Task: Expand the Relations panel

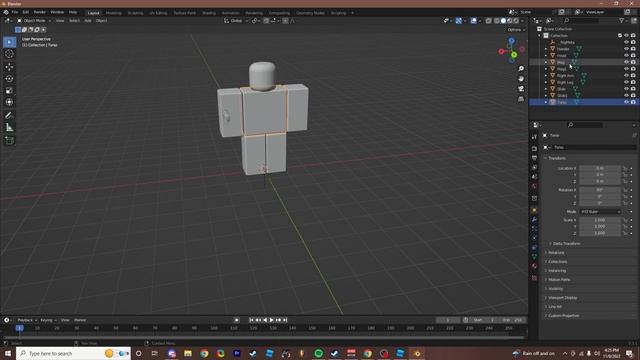Action: tap(556, 253)
